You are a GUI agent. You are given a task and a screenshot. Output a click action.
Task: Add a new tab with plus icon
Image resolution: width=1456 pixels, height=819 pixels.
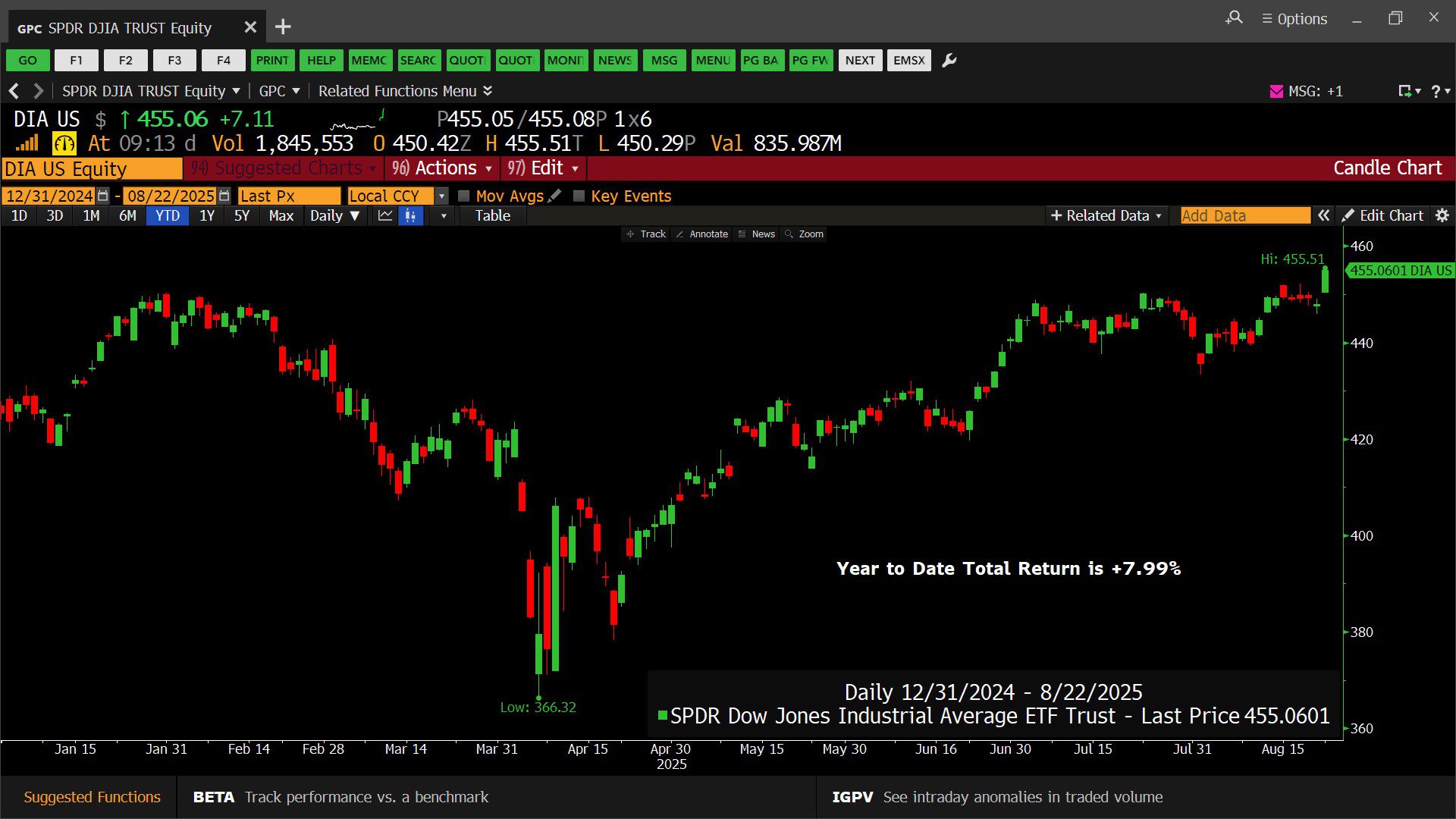tap(283, 27)
